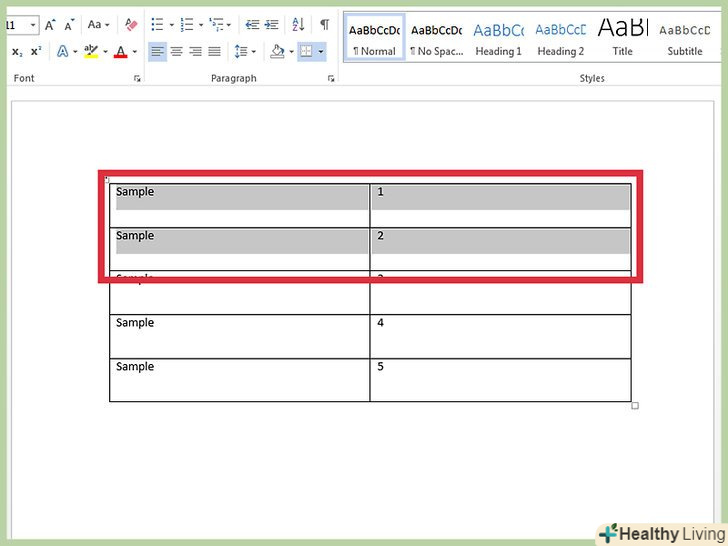Increase font size with Grow Font icon

[x=50, y=25]
